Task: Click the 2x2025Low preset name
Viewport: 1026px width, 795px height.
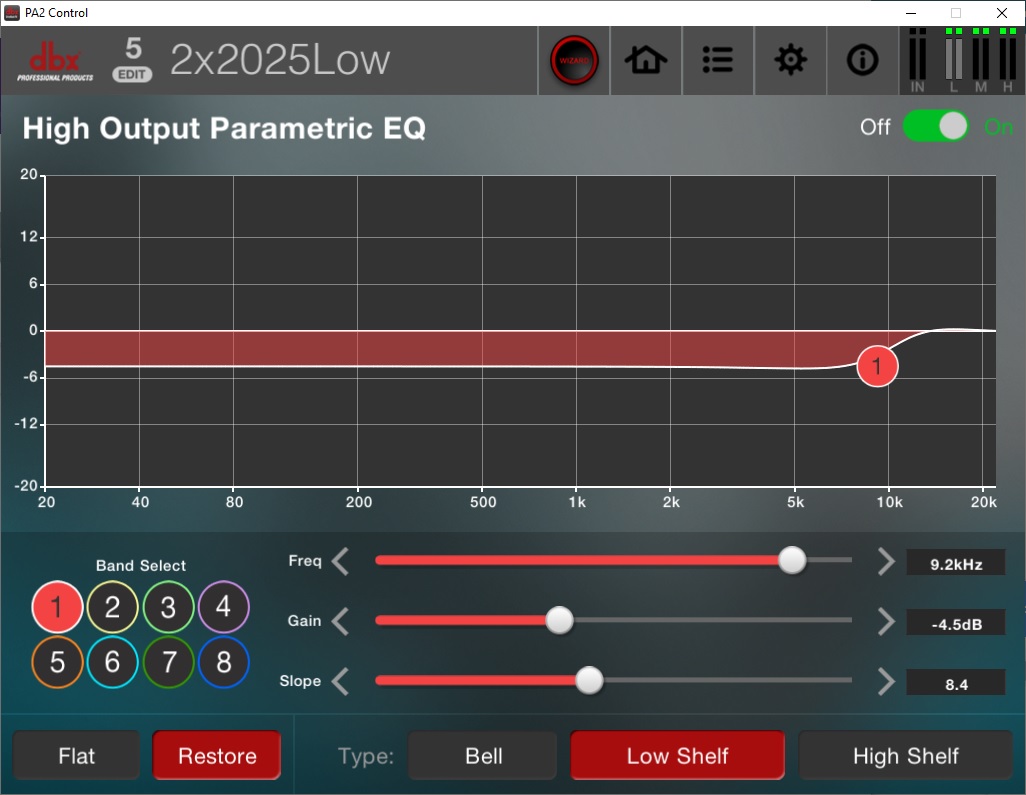Action: click(280, 60)
